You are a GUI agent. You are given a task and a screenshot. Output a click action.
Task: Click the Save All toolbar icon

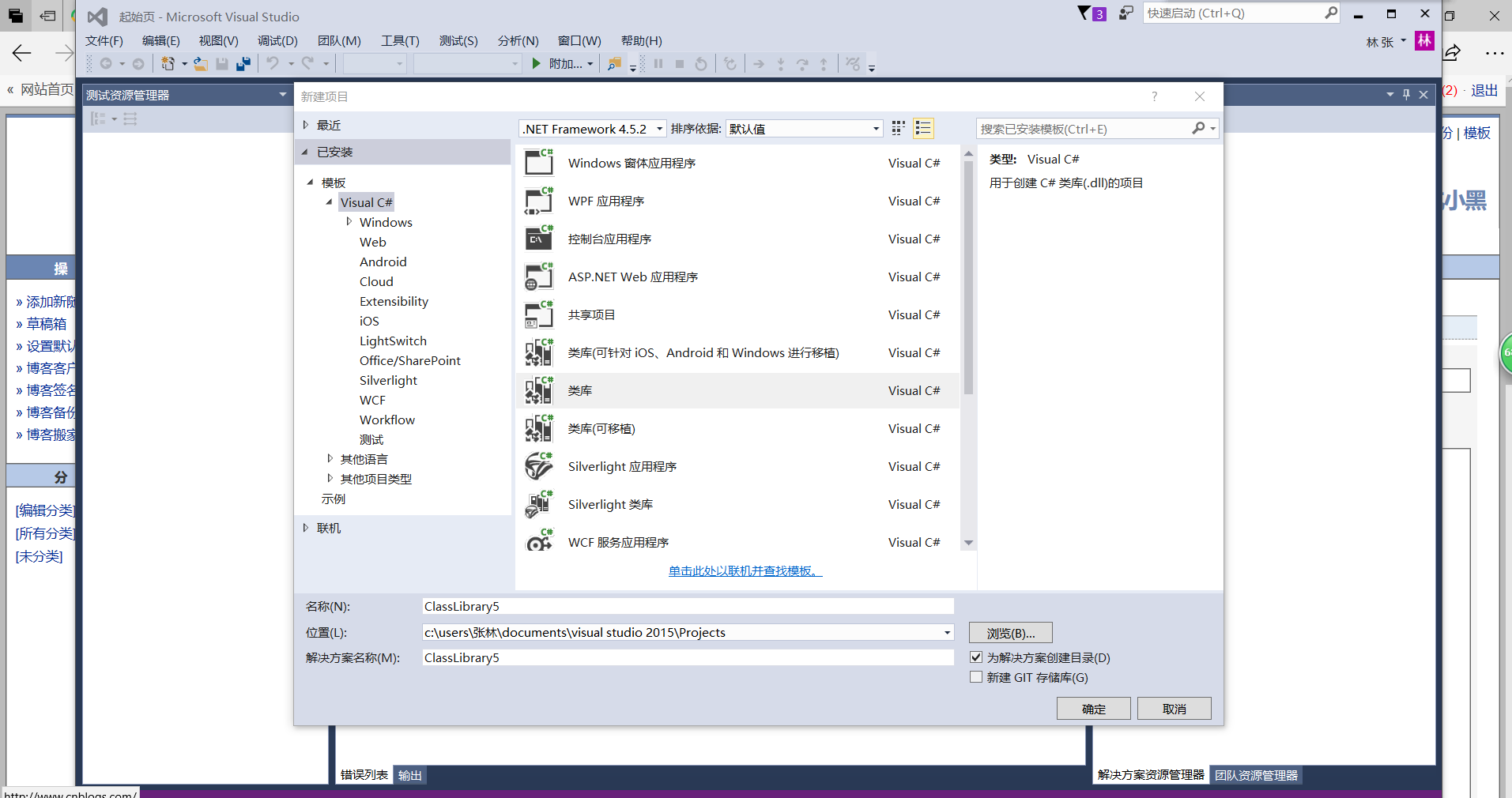tap(243, 64)
